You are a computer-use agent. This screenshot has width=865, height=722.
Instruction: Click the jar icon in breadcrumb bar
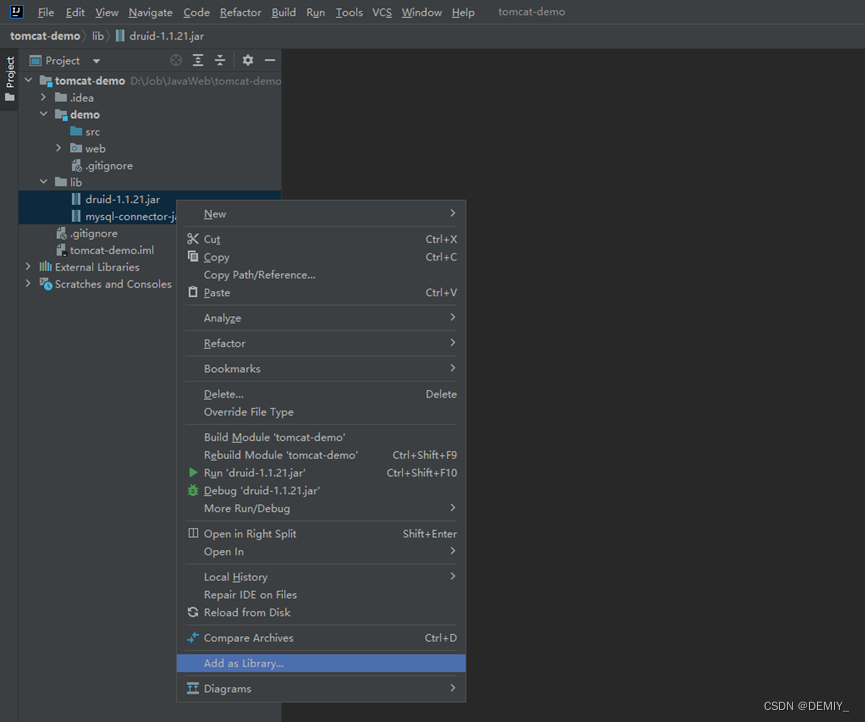(120, 36)
